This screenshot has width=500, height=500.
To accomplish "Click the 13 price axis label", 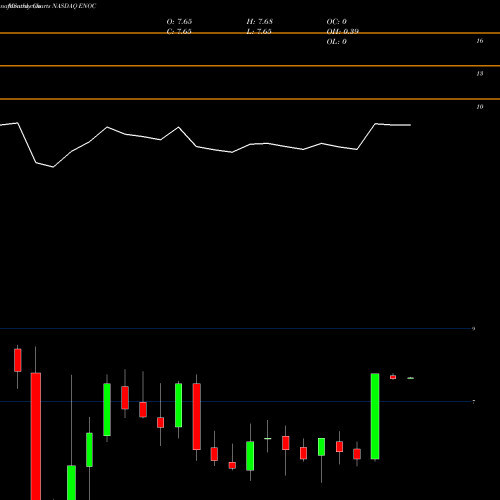I will pyautogui.click(x=480, y=73).
